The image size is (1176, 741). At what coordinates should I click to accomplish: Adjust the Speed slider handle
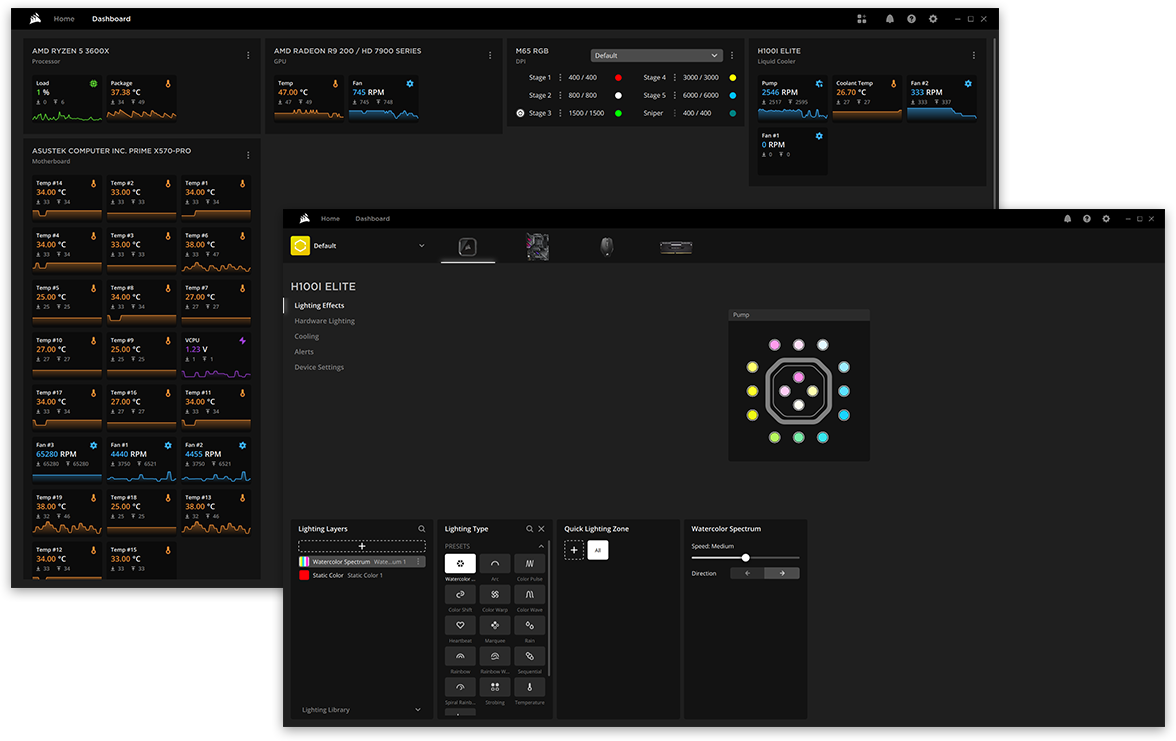click(746, 558)
